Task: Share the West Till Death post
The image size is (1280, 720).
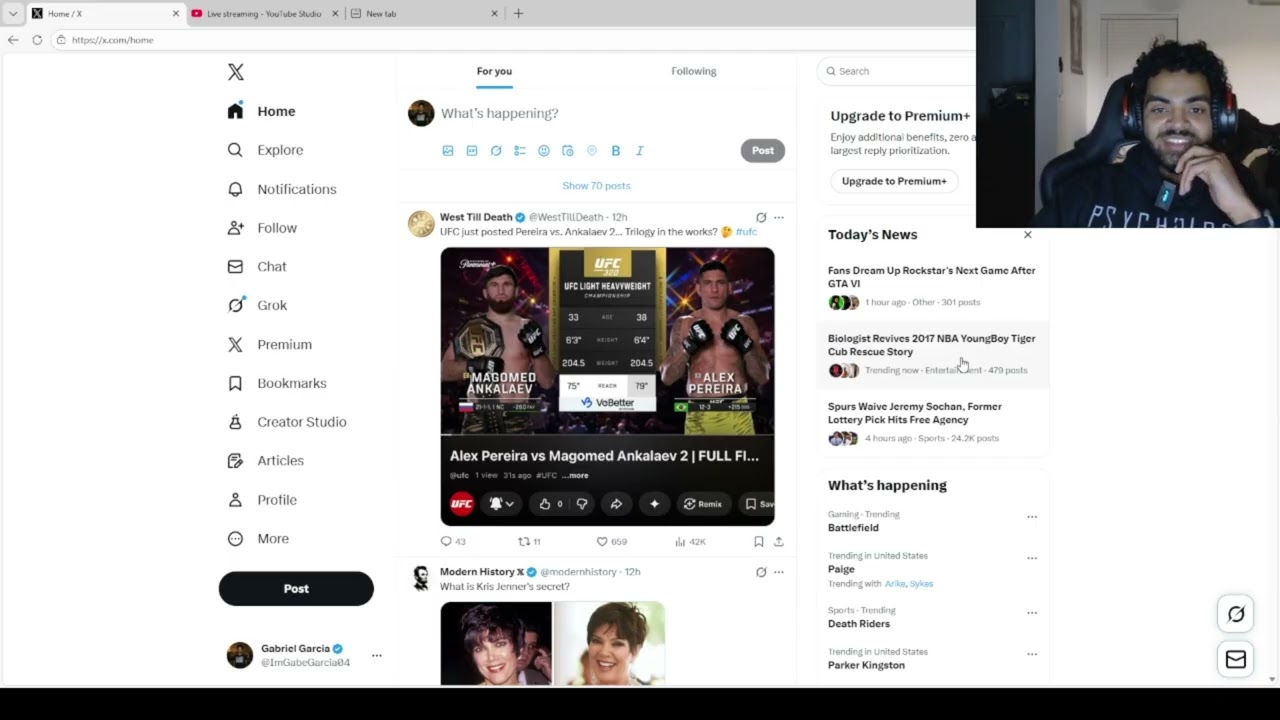Action: click(779, 541)
